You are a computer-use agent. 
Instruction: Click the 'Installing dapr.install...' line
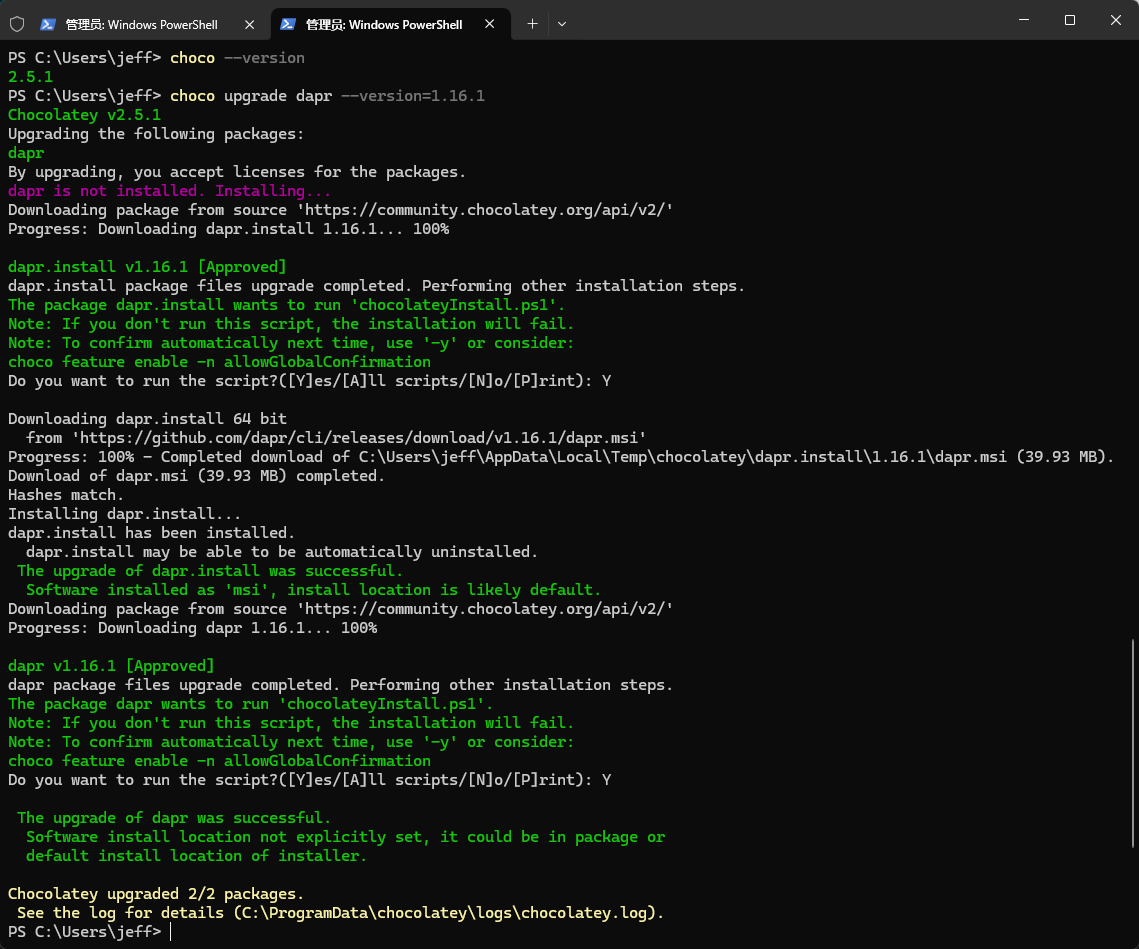tap(124, 514)
